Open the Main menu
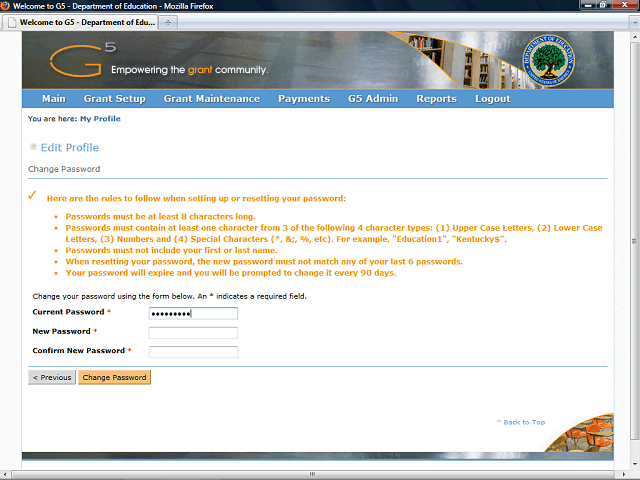Screen dimensions: 640x480 (54, 99)
